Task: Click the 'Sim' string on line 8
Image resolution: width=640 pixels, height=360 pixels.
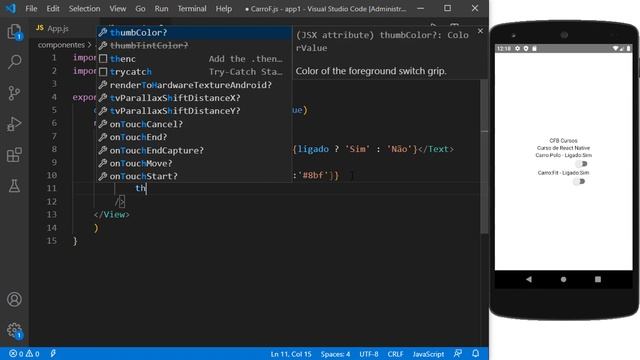Action: pos(358,149)
